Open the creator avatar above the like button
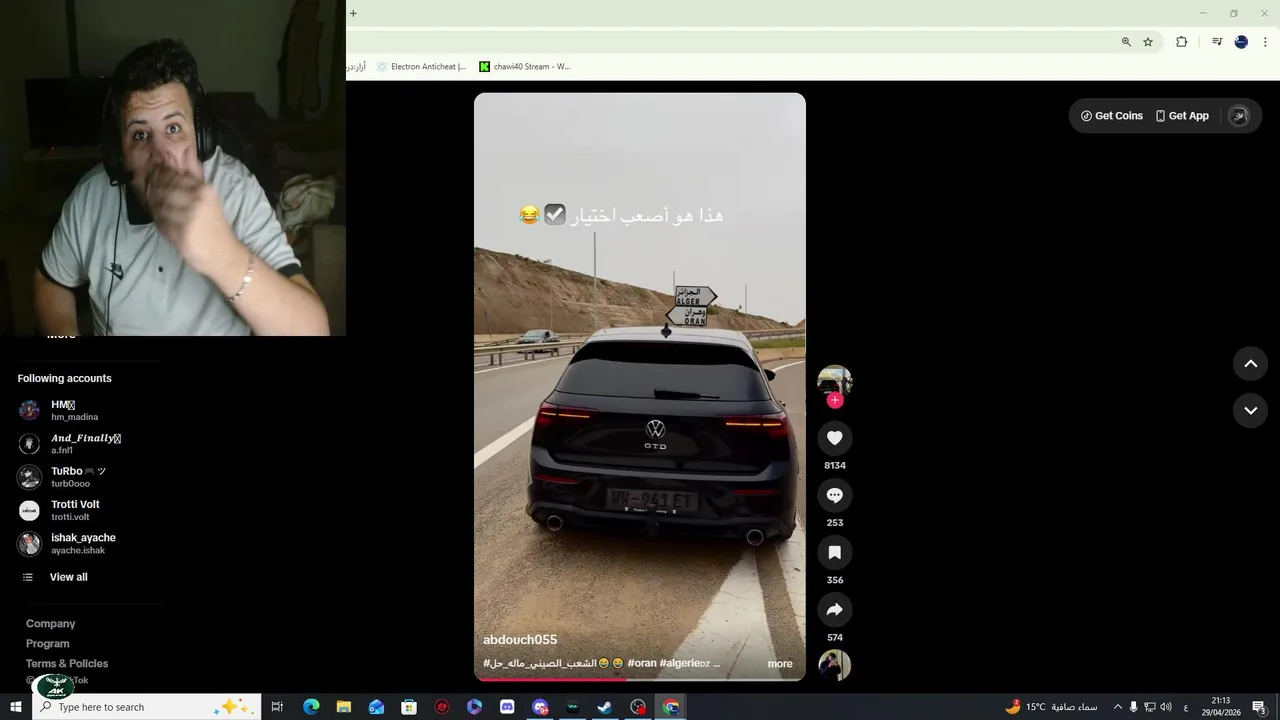This screenshot has width=1280, height=720. 835,381
